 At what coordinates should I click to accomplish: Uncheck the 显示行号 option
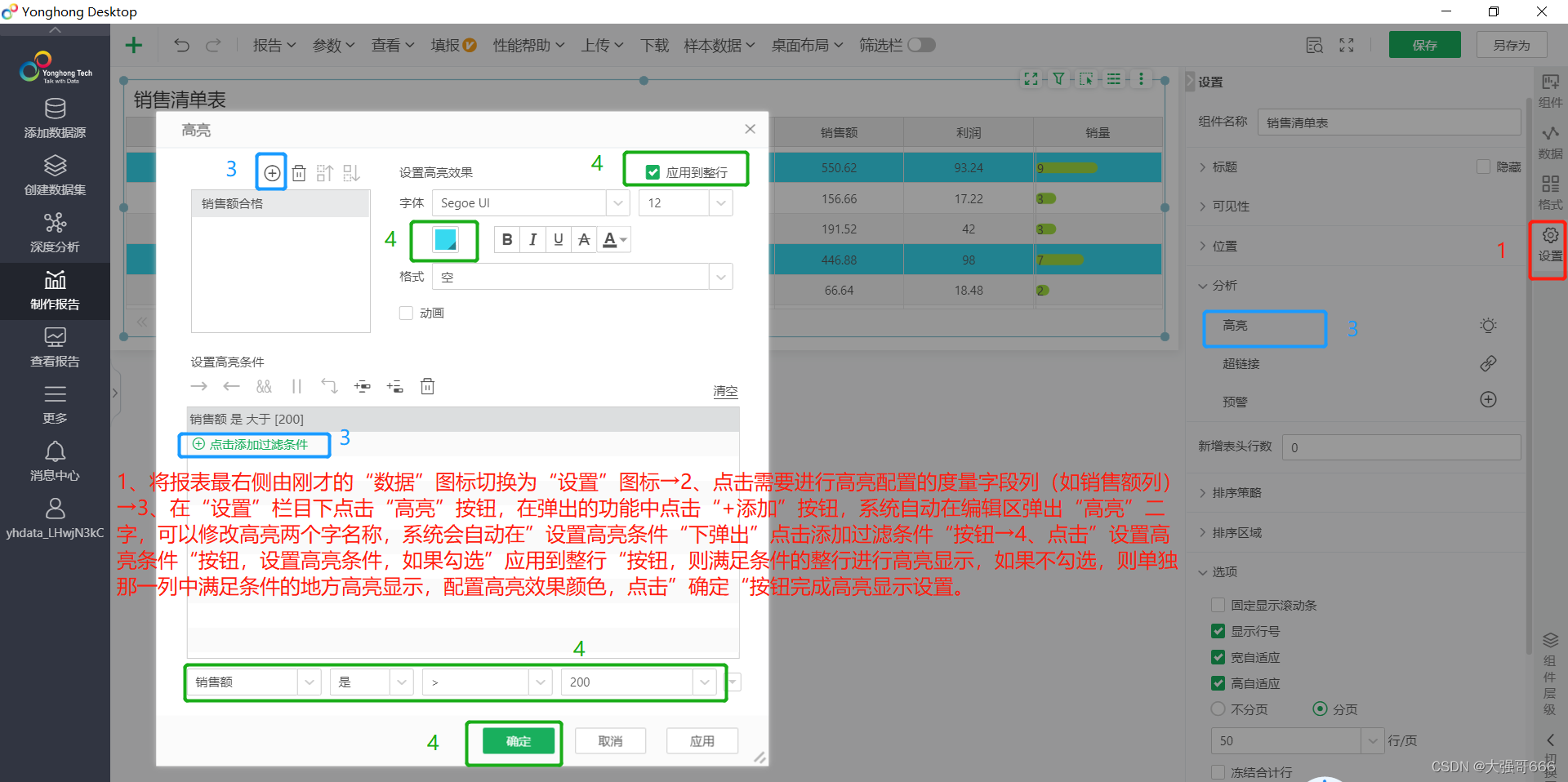click(1218, 631)
